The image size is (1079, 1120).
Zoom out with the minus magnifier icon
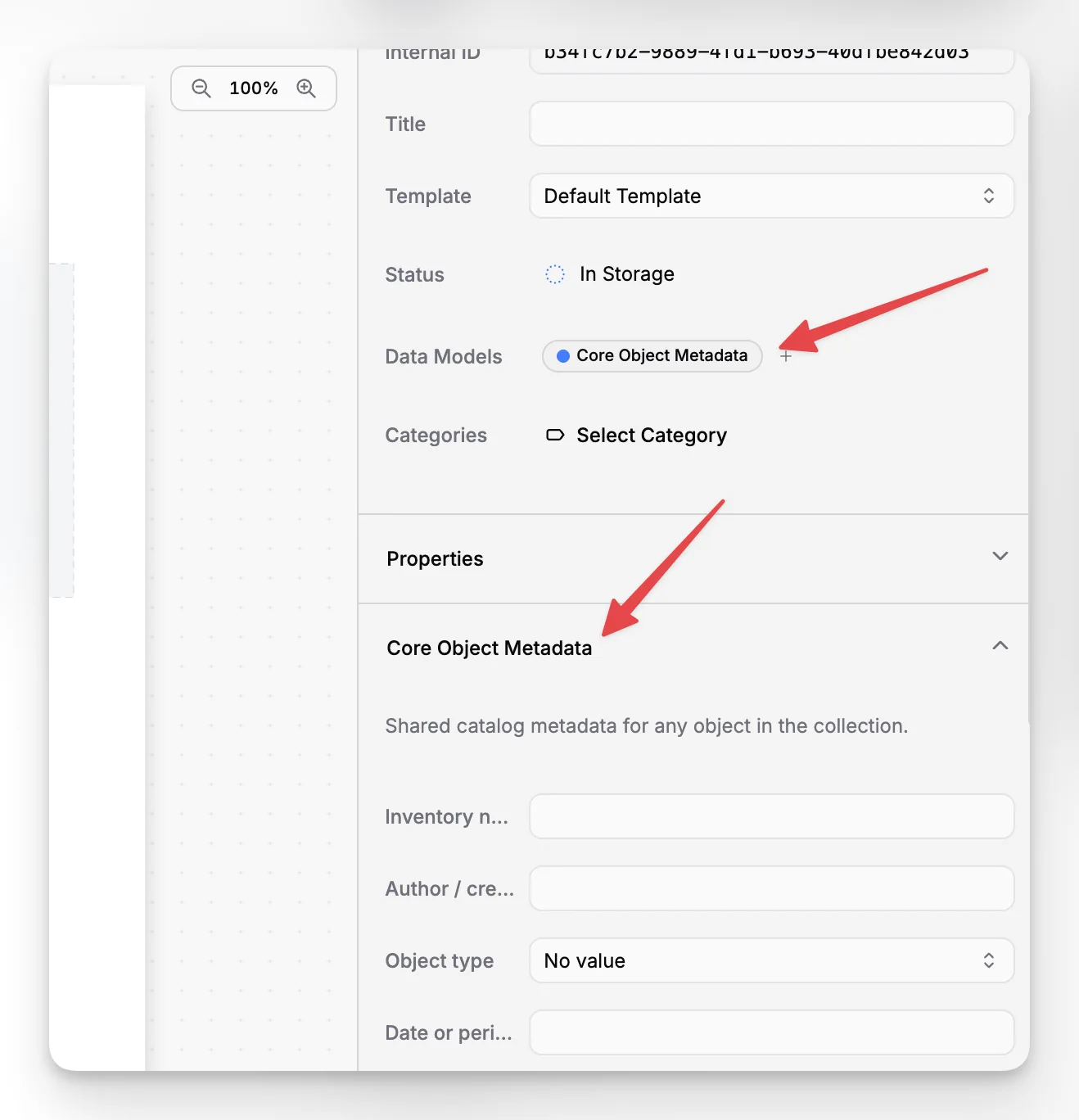pos(201,88)
